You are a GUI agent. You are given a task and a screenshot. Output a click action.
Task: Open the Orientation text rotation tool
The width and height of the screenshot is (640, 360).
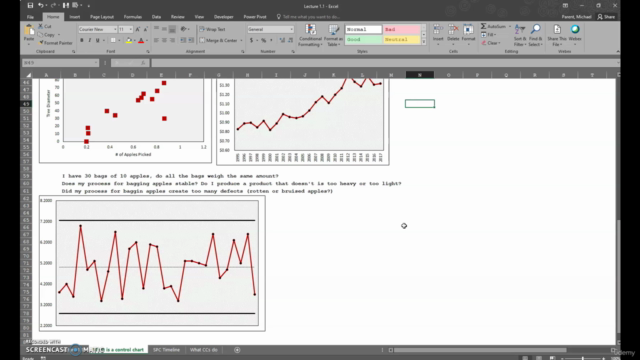[x=184, y=29]
